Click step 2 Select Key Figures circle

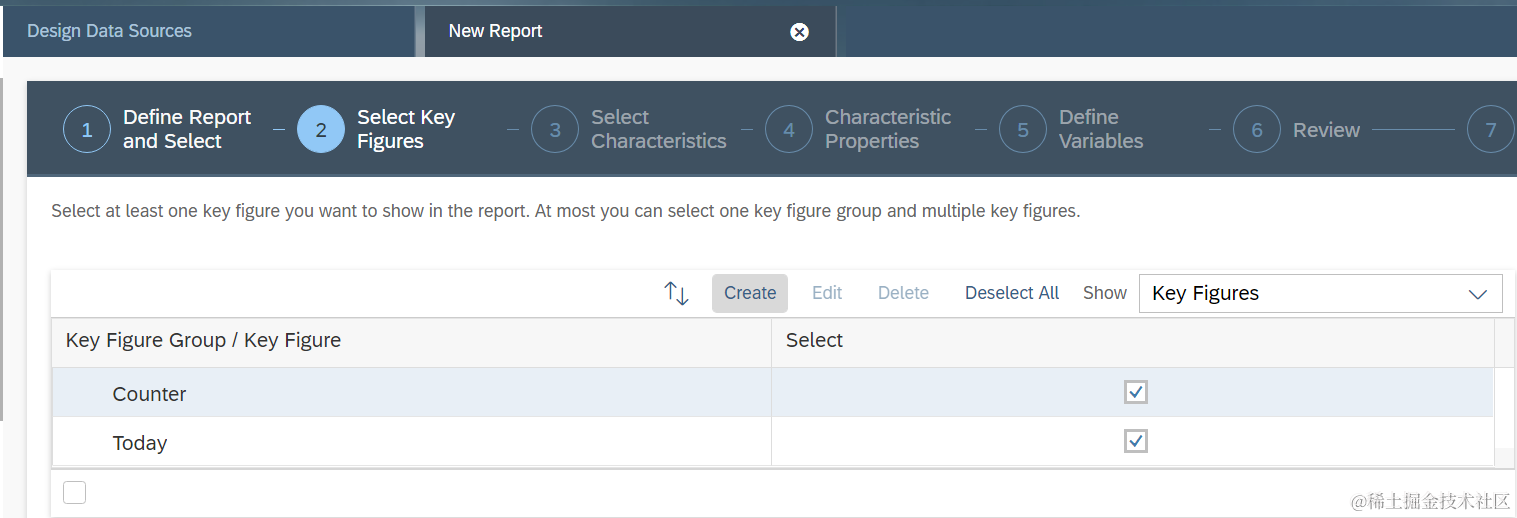click(x=321, y=130)
